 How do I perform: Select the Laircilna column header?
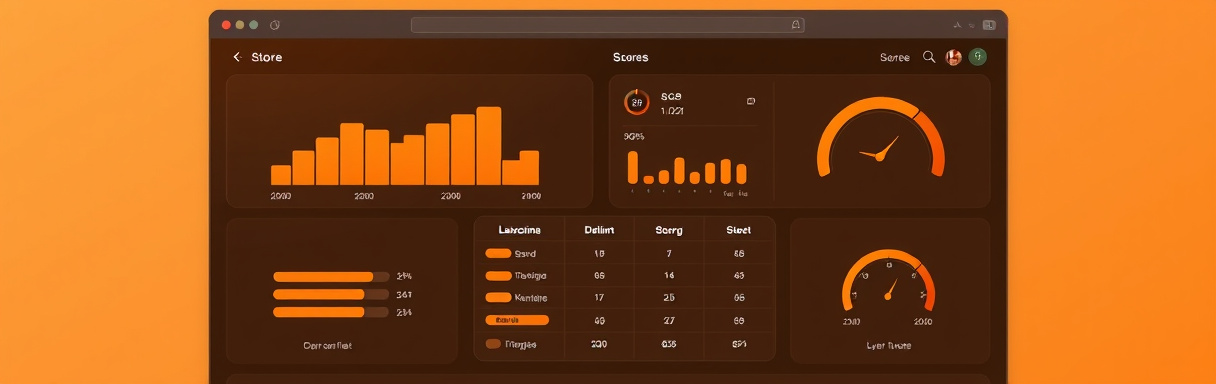520,230
